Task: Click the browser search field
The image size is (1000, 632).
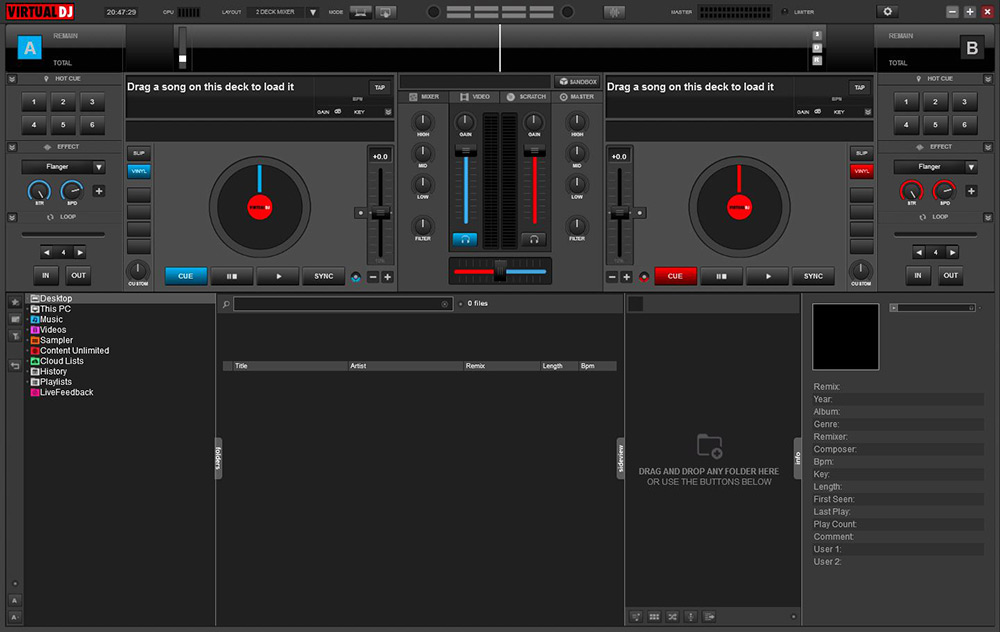Action: point(340,303)
